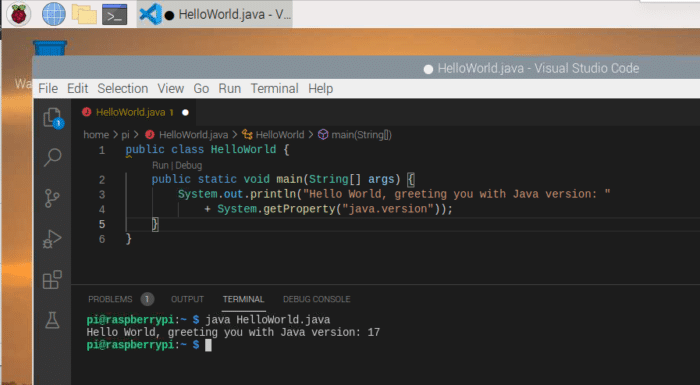The height and width of the screenshot is (385, 700).
Task: Open the file manager folder icon
Action: tap(84, 14)
